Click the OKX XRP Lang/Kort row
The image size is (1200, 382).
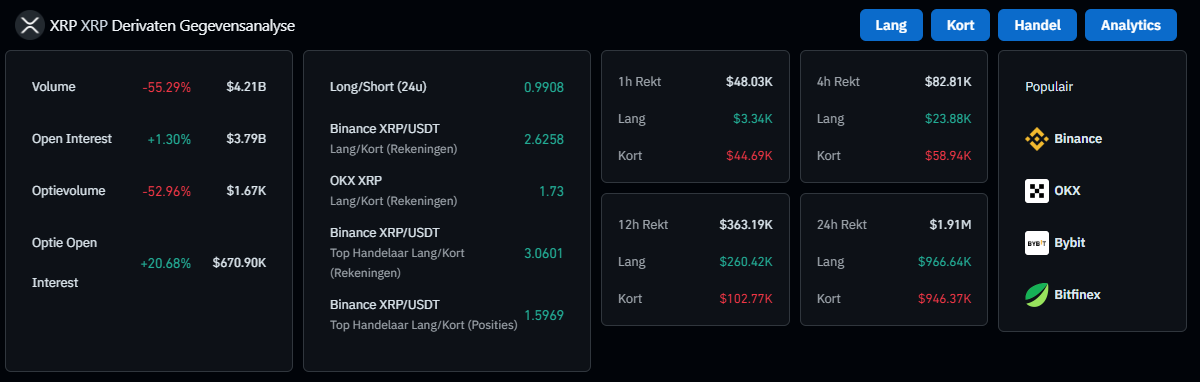click(447, 190)
